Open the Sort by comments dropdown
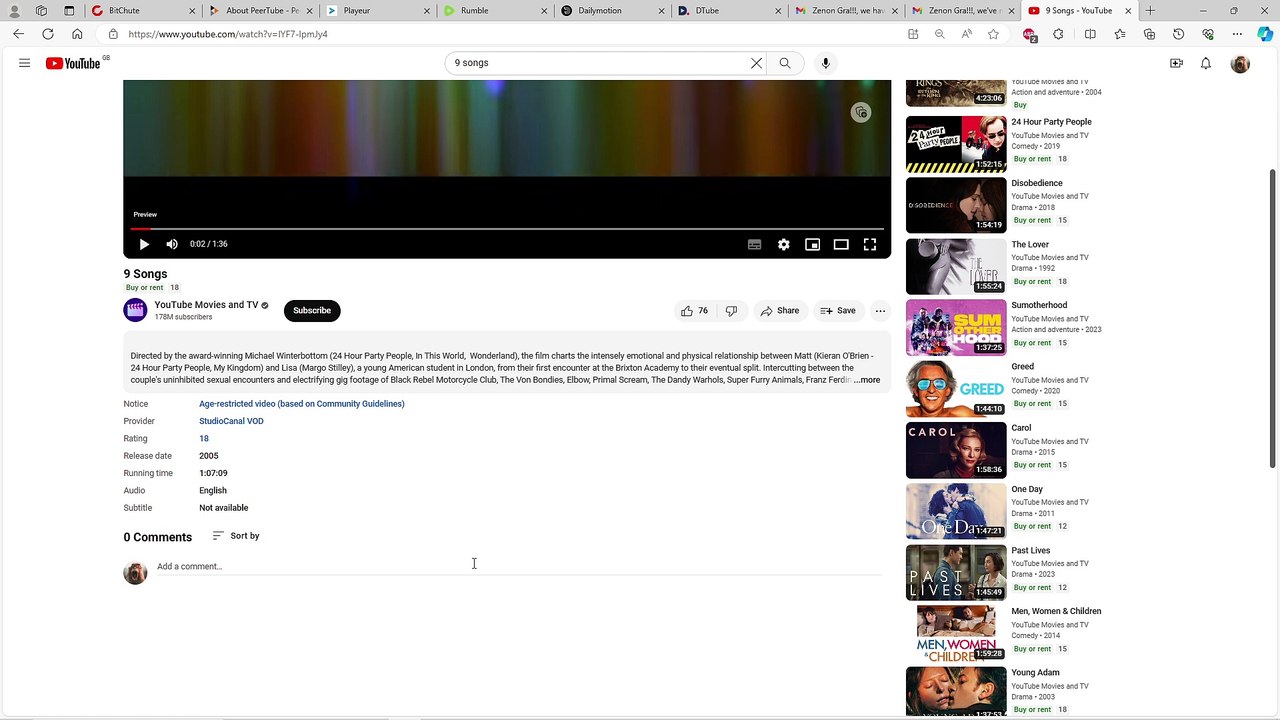Viewport: 1280px width, 720px height. pos(236,536)
